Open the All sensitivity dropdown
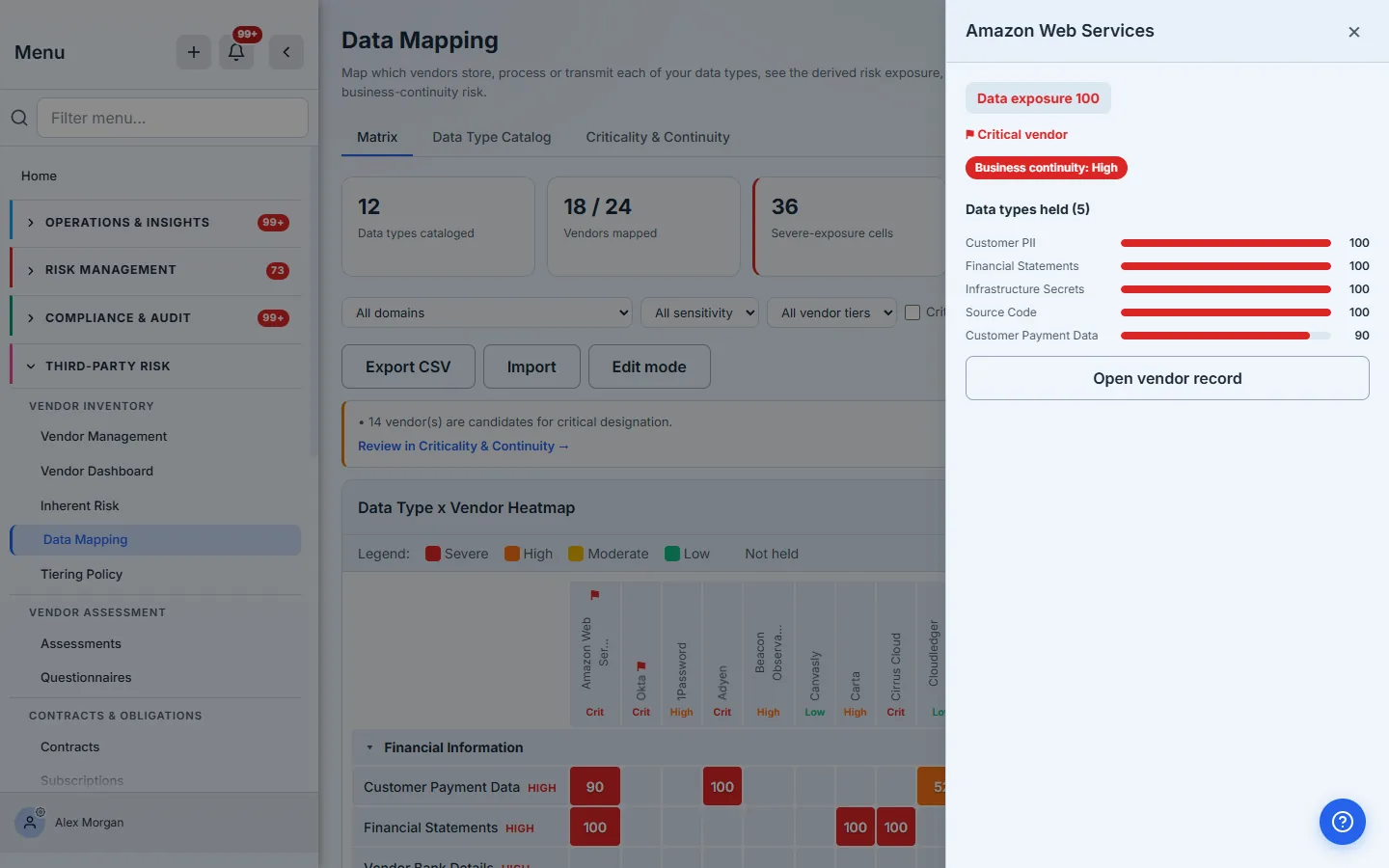This screenshot has height=868, width=1389. point(700,312)
